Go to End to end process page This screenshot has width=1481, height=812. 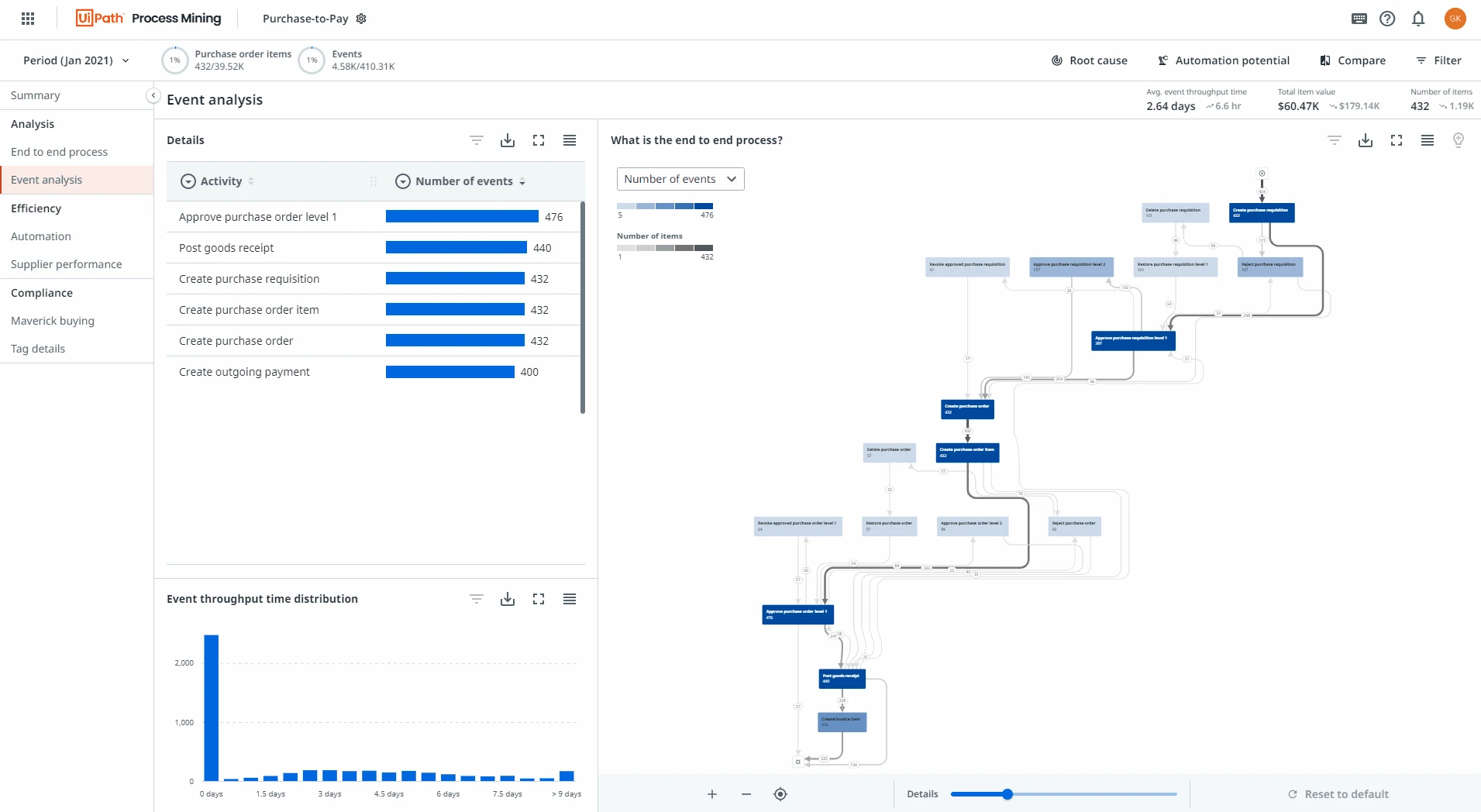[59, 152]
